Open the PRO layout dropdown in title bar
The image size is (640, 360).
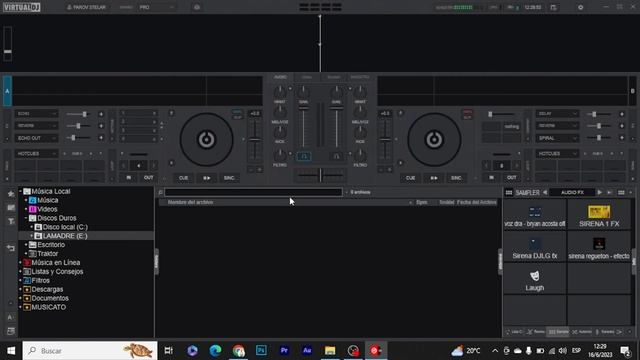click(x=157, y=7)
